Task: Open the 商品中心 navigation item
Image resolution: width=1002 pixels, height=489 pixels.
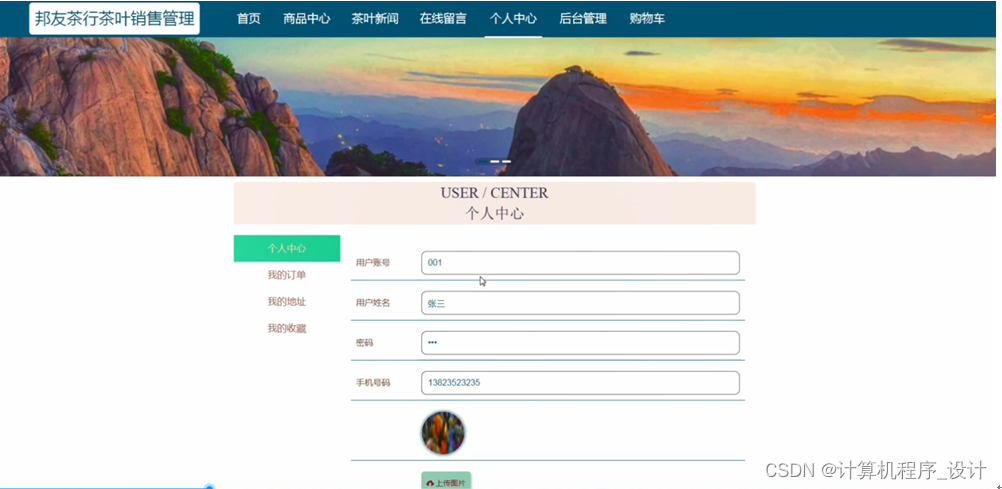Action: click(307, 19)
